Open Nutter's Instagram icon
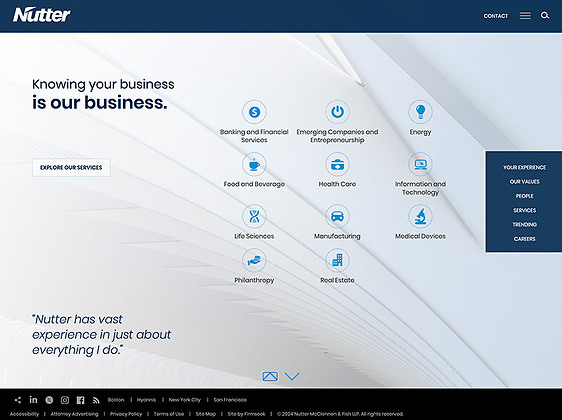Screen dimensions: 562x420 [65, 400]
